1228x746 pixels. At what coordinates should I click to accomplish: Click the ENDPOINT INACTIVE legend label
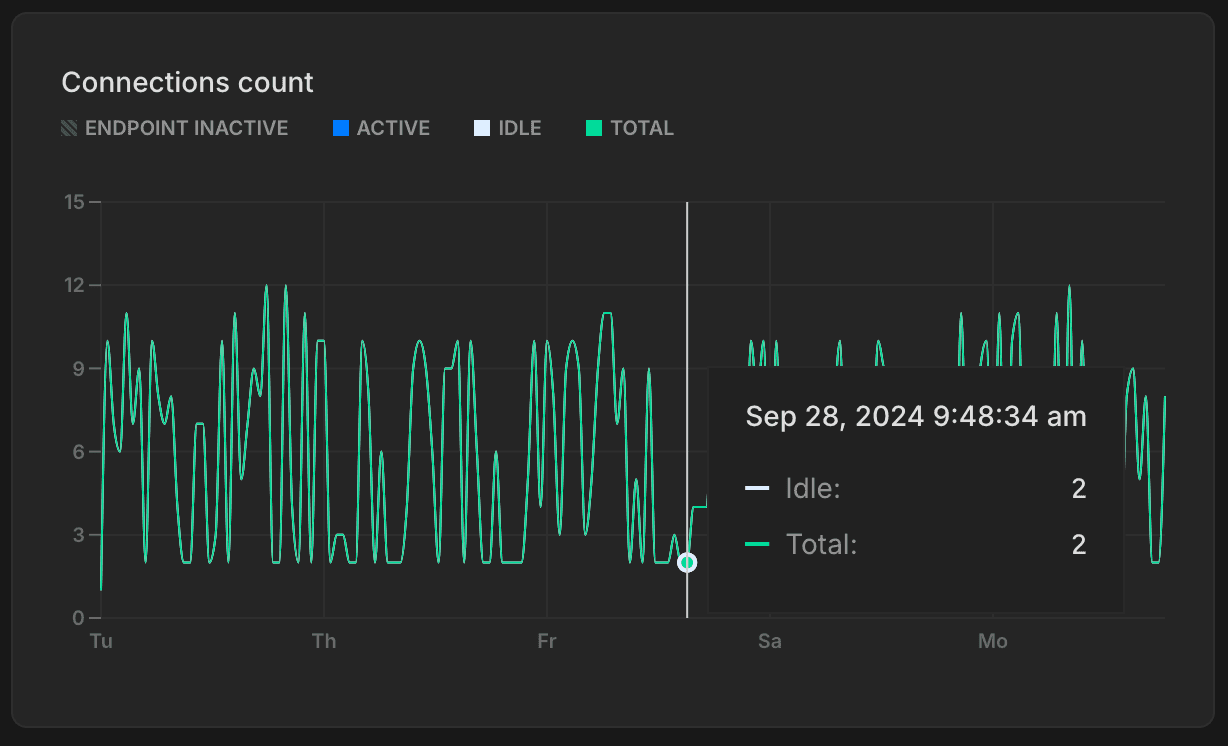pyautogui.click(x=187, y=128)
